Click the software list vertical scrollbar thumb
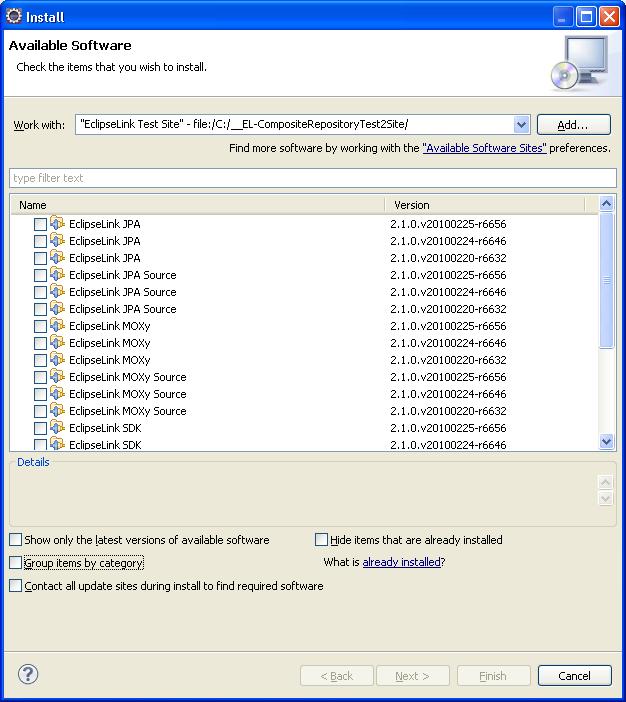Screen dimensions: 626x702 (x=606, y=280)
